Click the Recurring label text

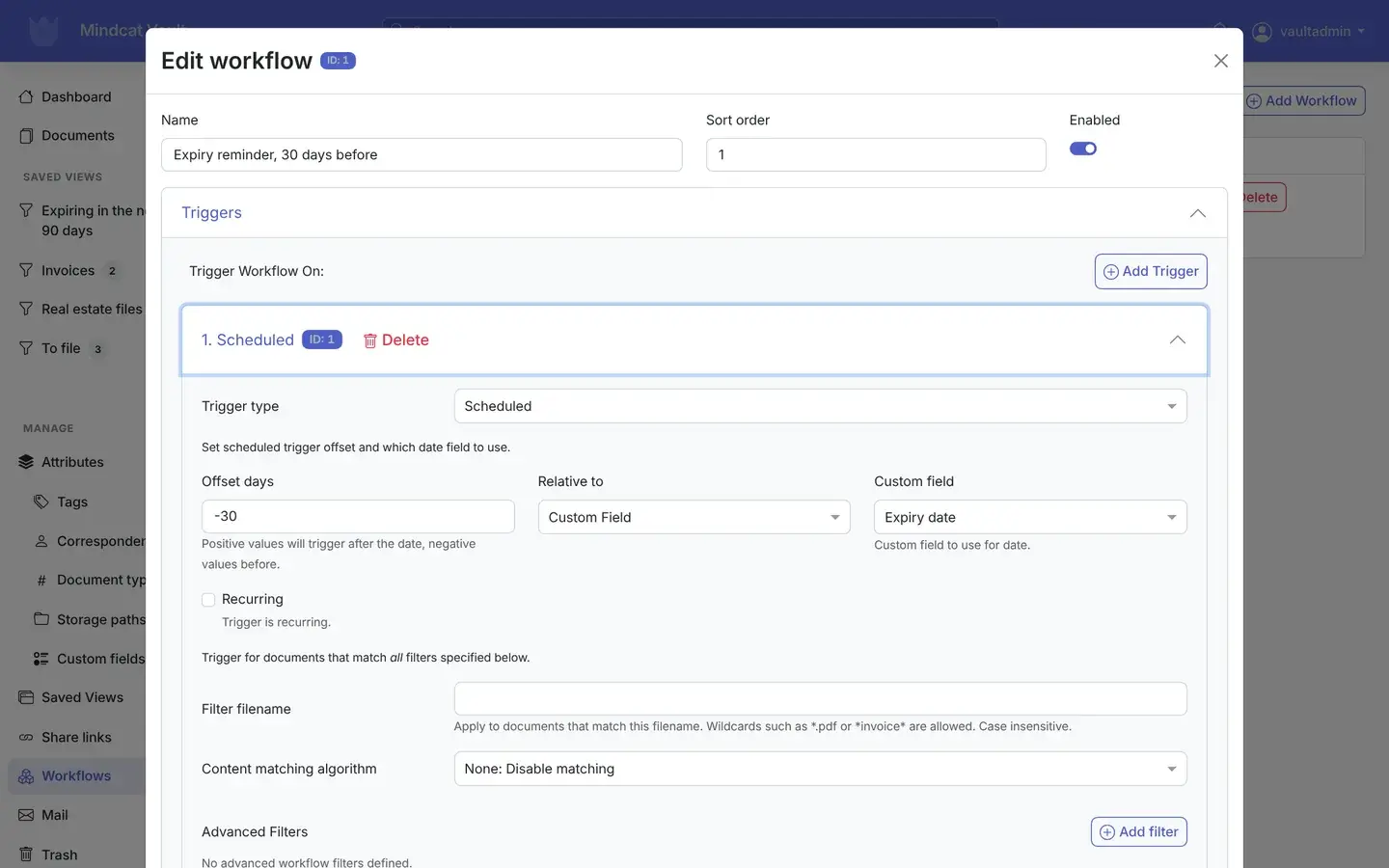(253, 599)
